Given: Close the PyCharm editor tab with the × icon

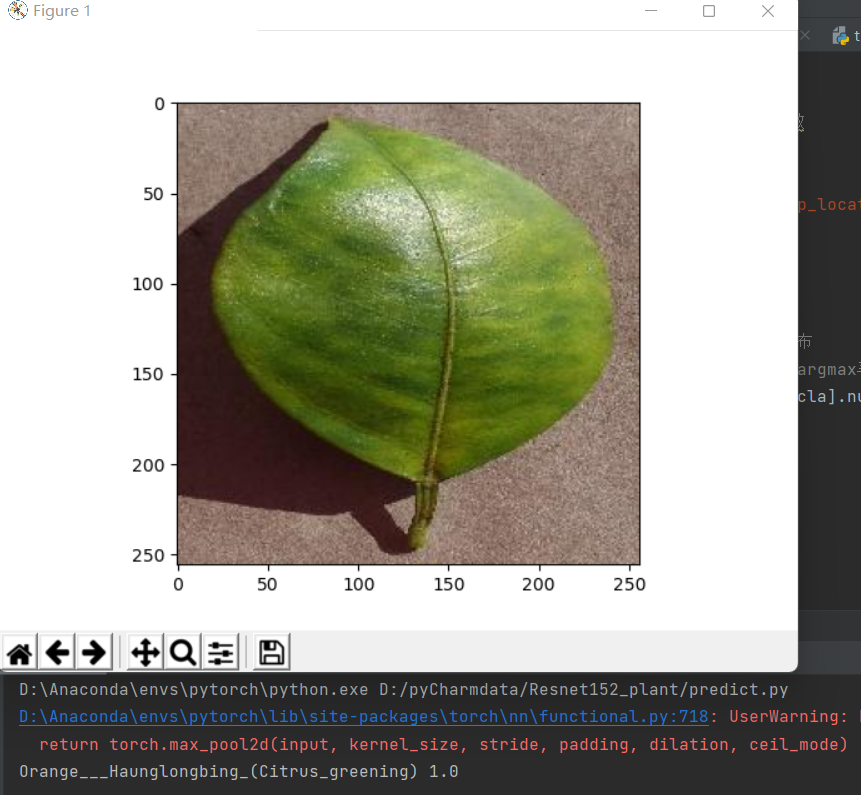Looking at the screenshot, I should (805, 34).
